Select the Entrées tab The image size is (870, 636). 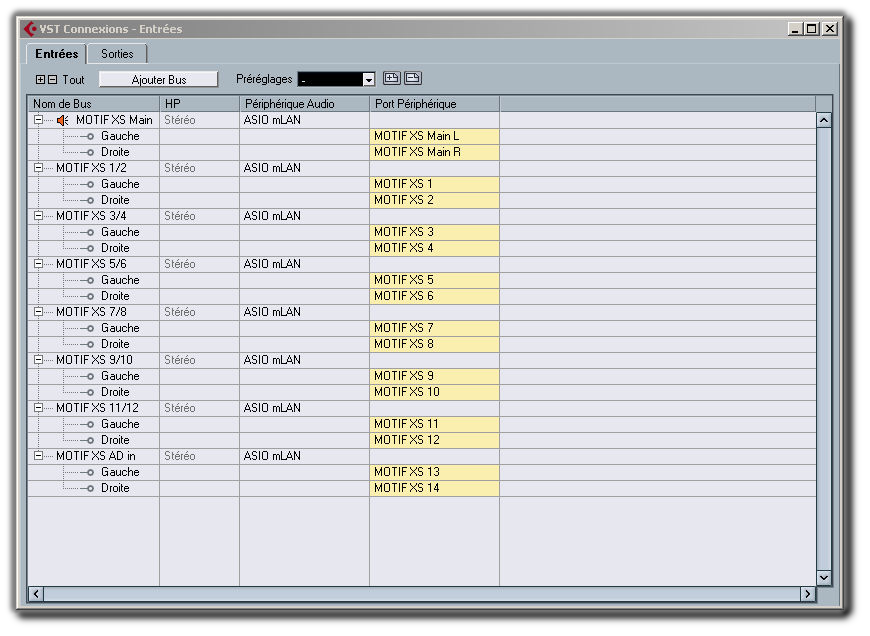56,54
